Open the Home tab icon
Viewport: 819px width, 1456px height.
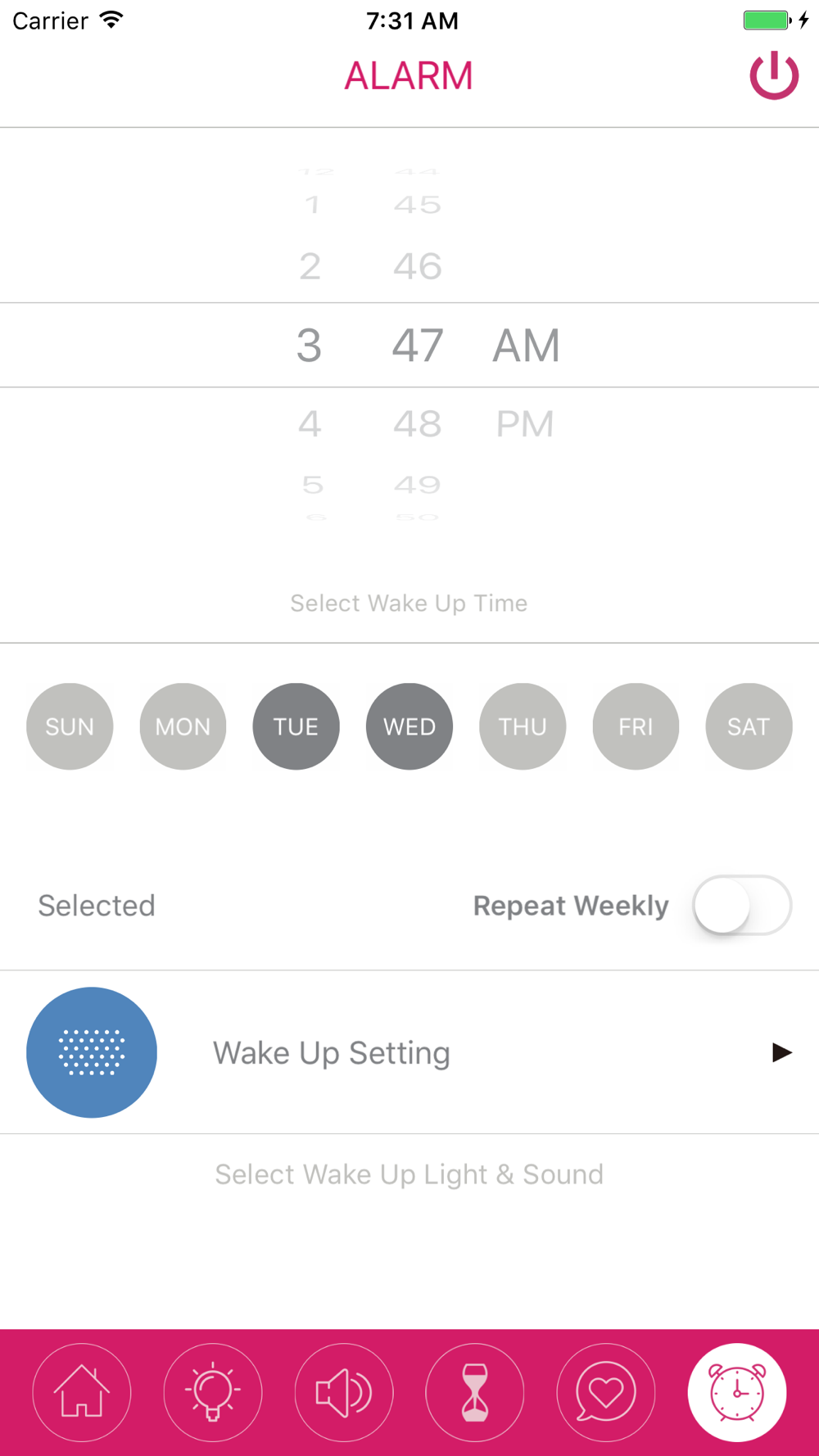[82, 1392]
